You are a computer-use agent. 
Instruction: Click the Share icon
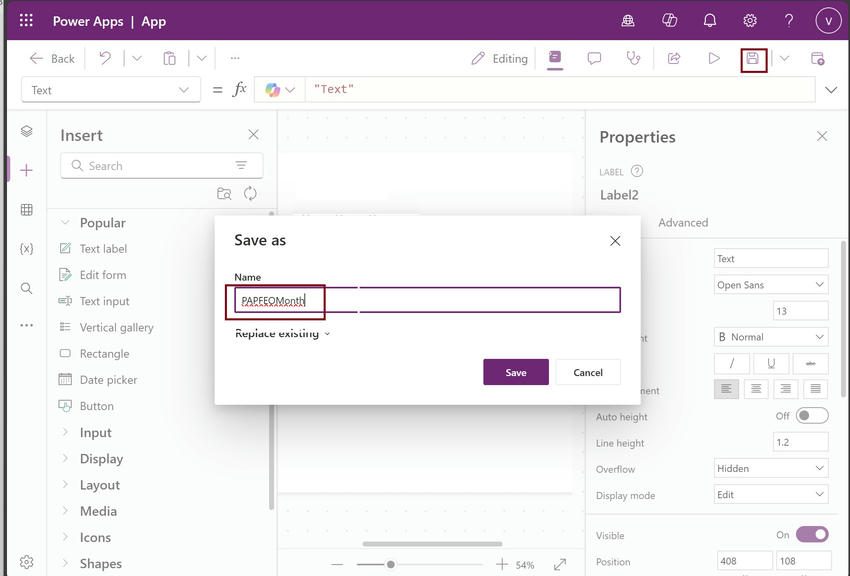[x=674, y=58]
